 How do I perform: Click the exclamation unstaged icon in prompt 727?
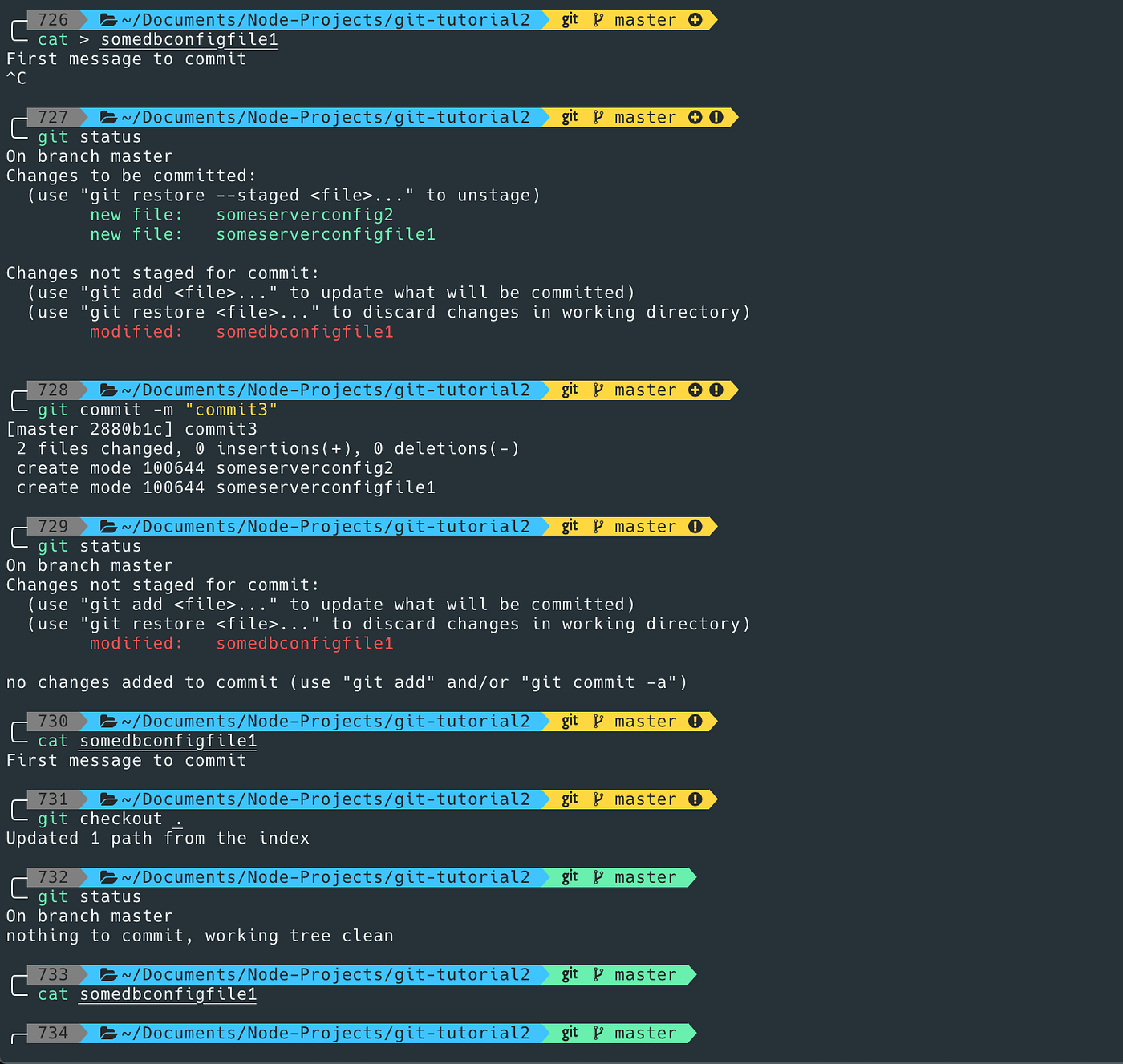(716, 118)
